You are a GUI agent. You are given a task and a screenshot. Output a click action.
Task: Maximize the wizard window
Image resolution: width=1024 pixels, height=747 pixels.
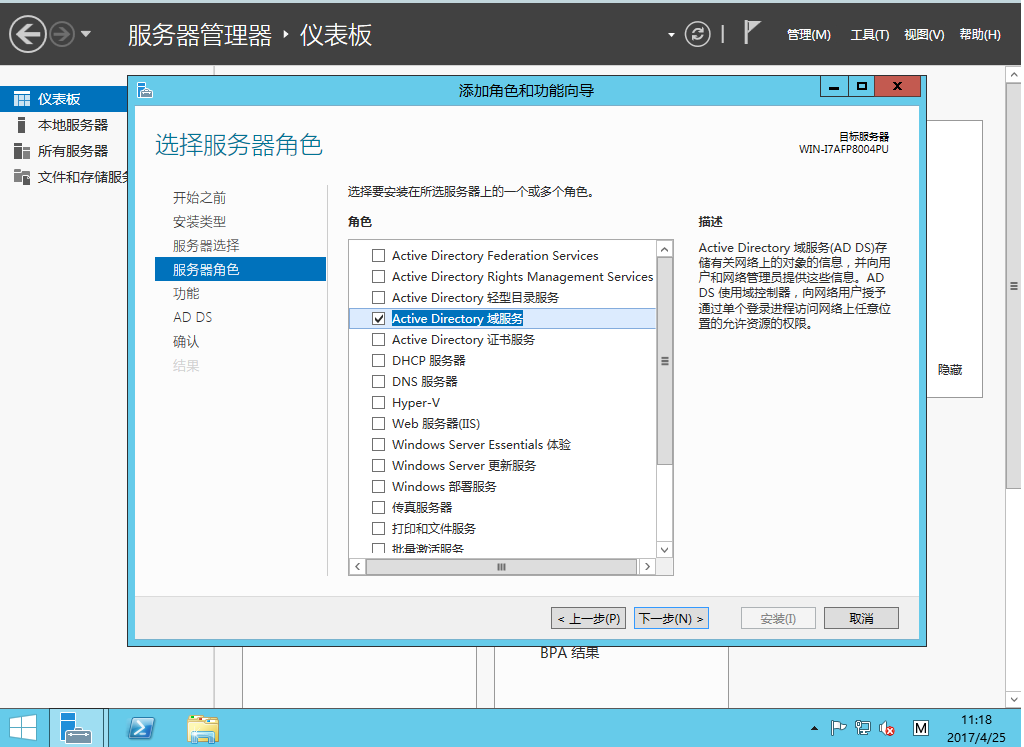click(x=861, y=87)
